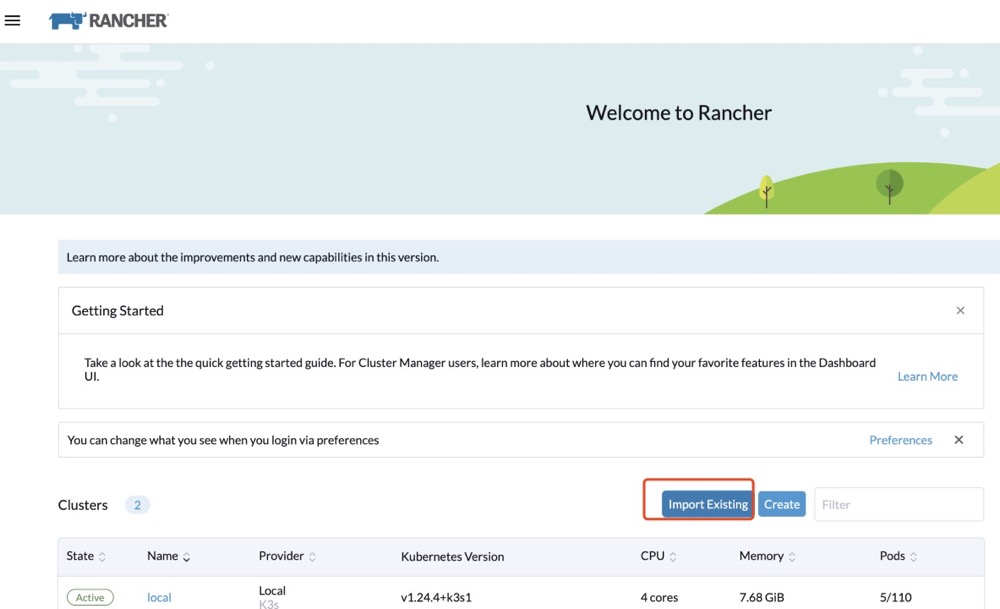Select the 7.68 GiB memory cell

pyautogui.click(x=761, y=598)
